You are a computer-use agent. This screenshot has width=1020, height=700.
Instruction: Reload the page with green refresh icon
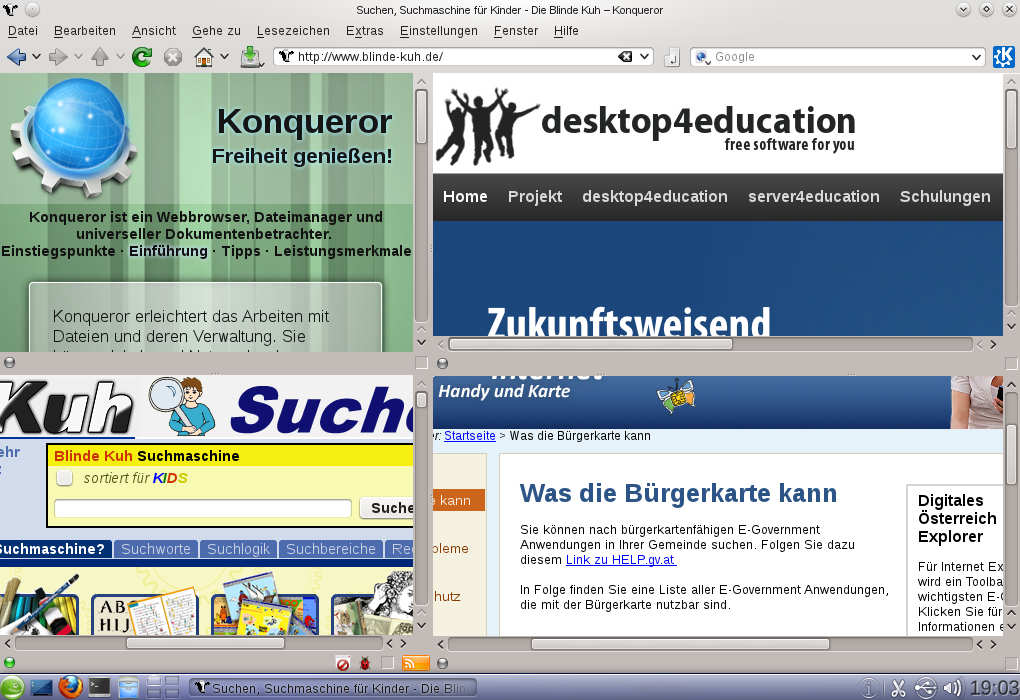pos(142,57)
